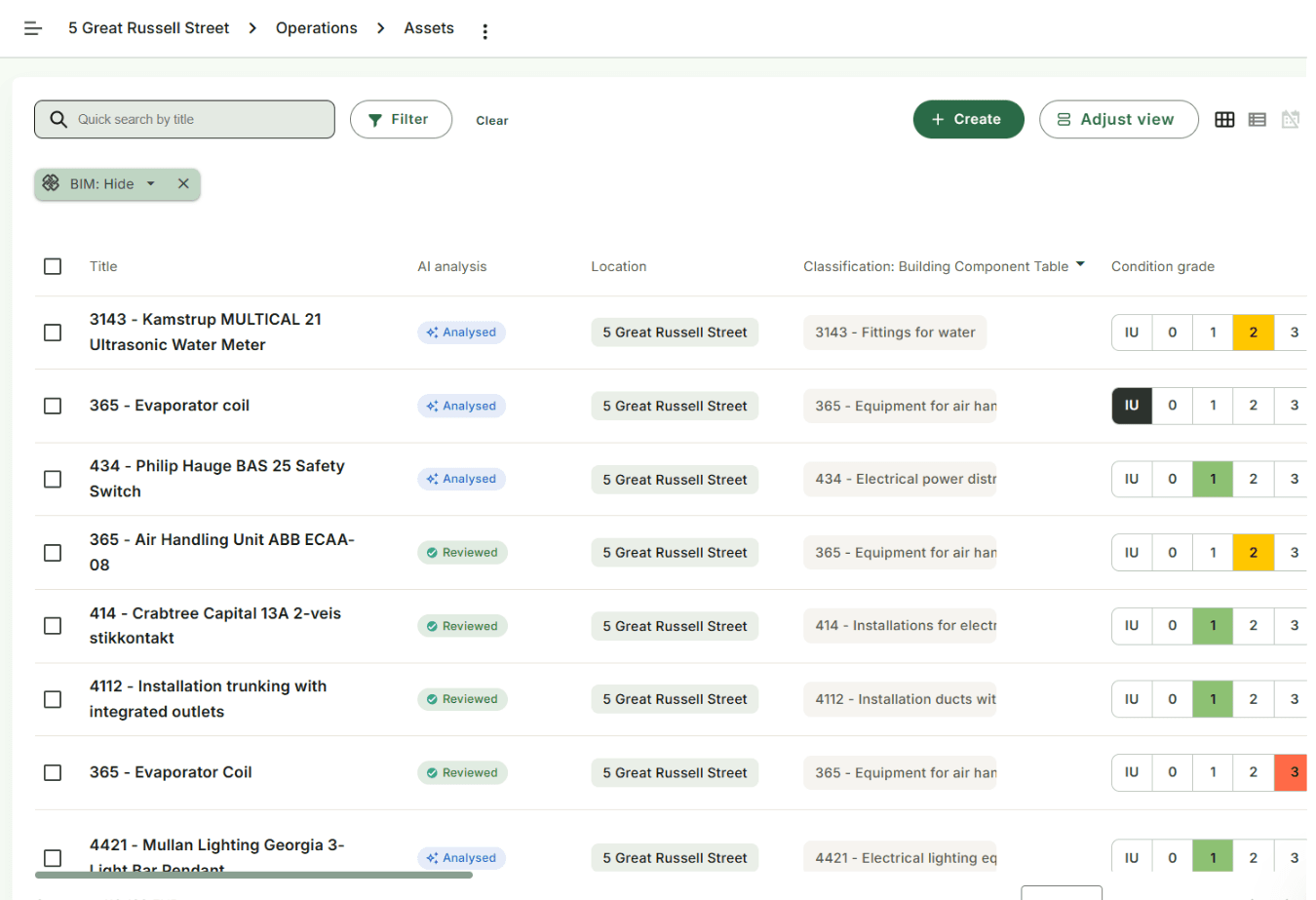
Task: Tick the Installation trunking row checkbox
Action: pyautogui.click(x=53, y=699)
